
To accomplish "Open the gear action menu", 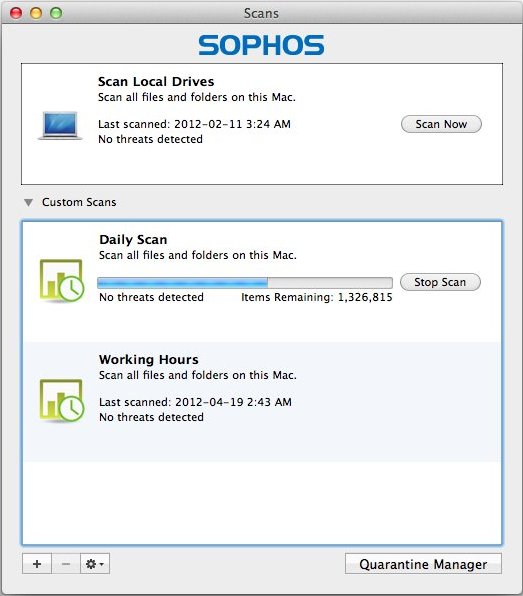I will pos(95,564).
